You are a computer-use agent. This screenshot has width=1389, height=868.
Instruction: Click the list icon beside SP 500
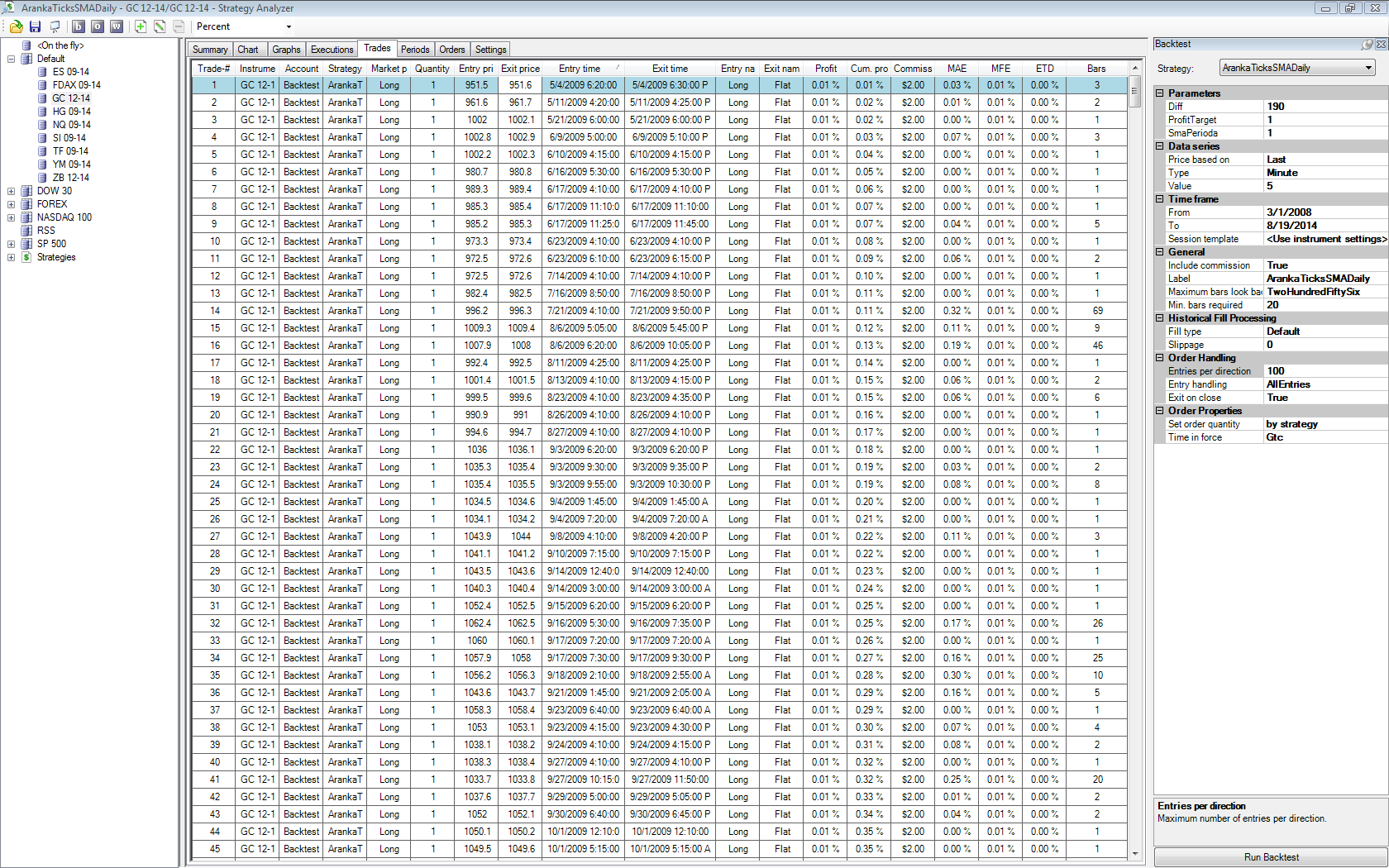pyautogui.click(x=26, y=244)
